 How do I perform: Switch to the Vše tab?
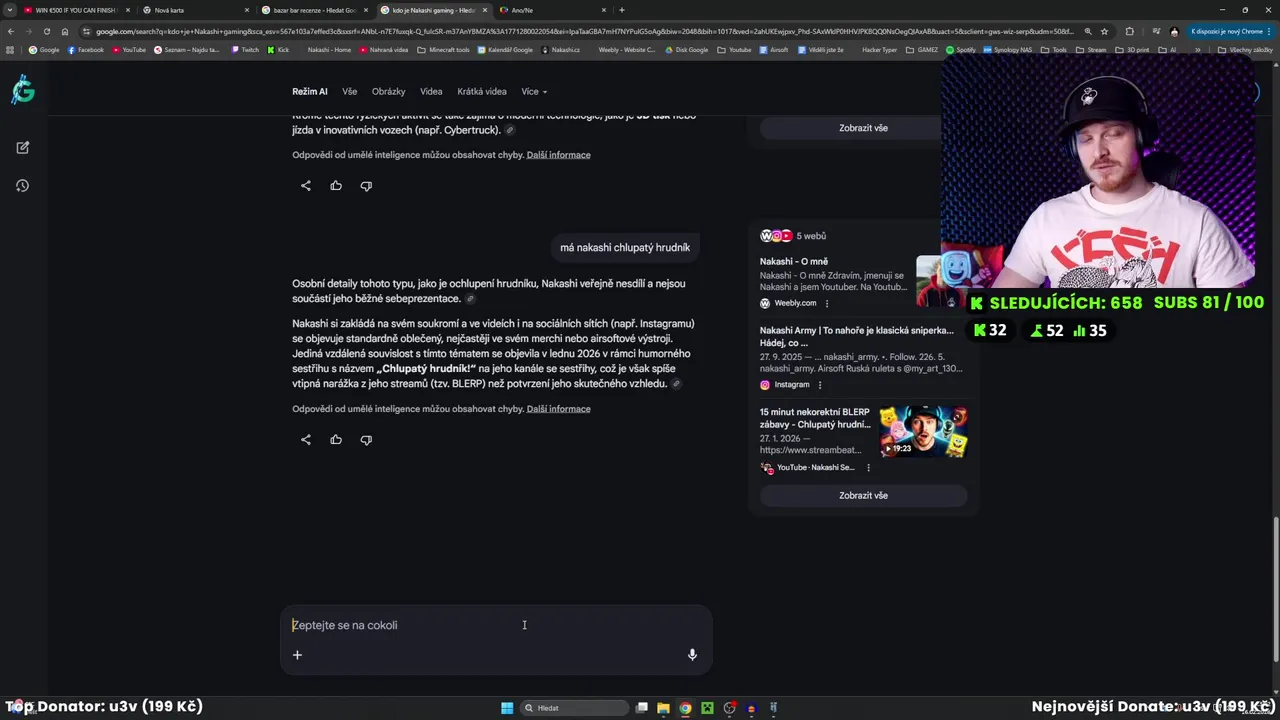coord(349,91)
